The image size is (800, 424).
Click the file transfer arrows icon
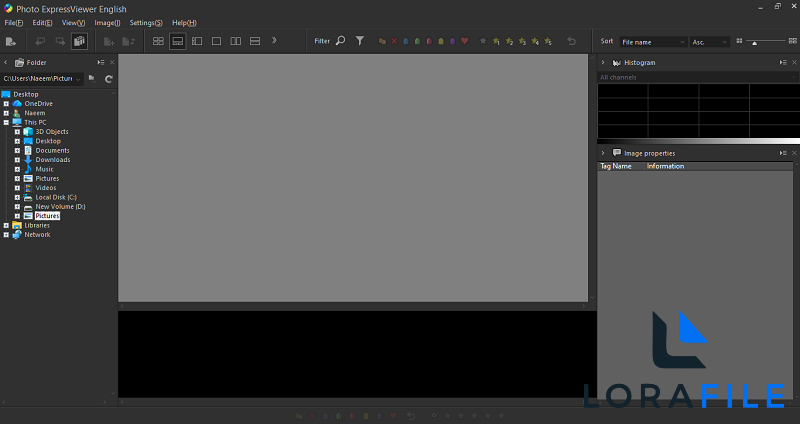[129, 42]
